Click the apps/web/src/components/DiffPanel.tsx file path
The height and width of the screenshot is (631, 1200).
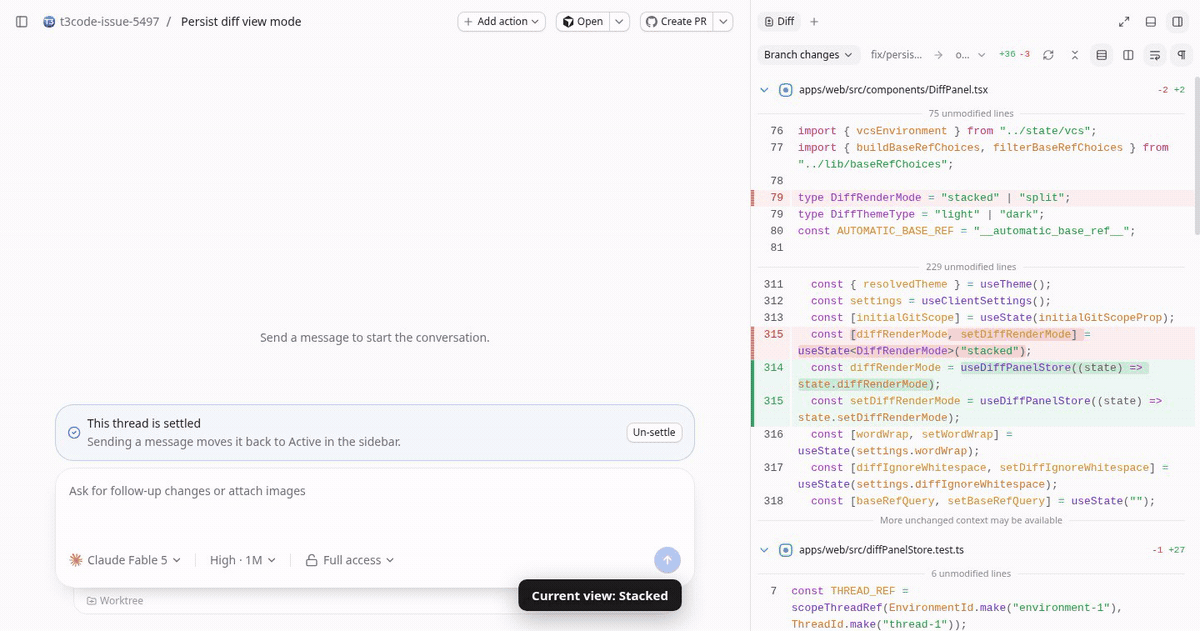coord(893,90)
